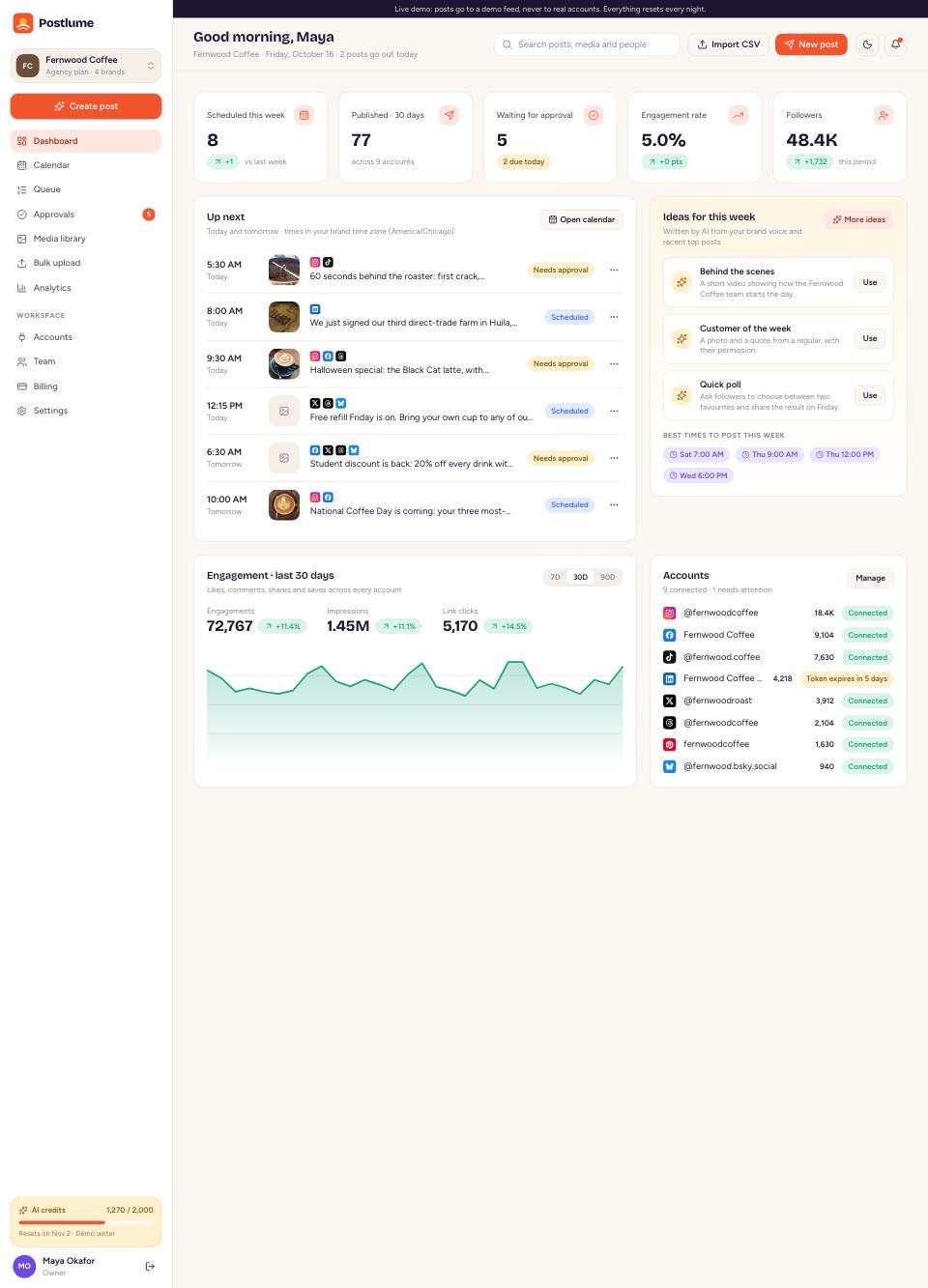The width and height of the screenshot is (928, 1288).
Task: Log out with the icon beside Maya Okafor
Action: pyautogui.click(x=150, y=1266)
